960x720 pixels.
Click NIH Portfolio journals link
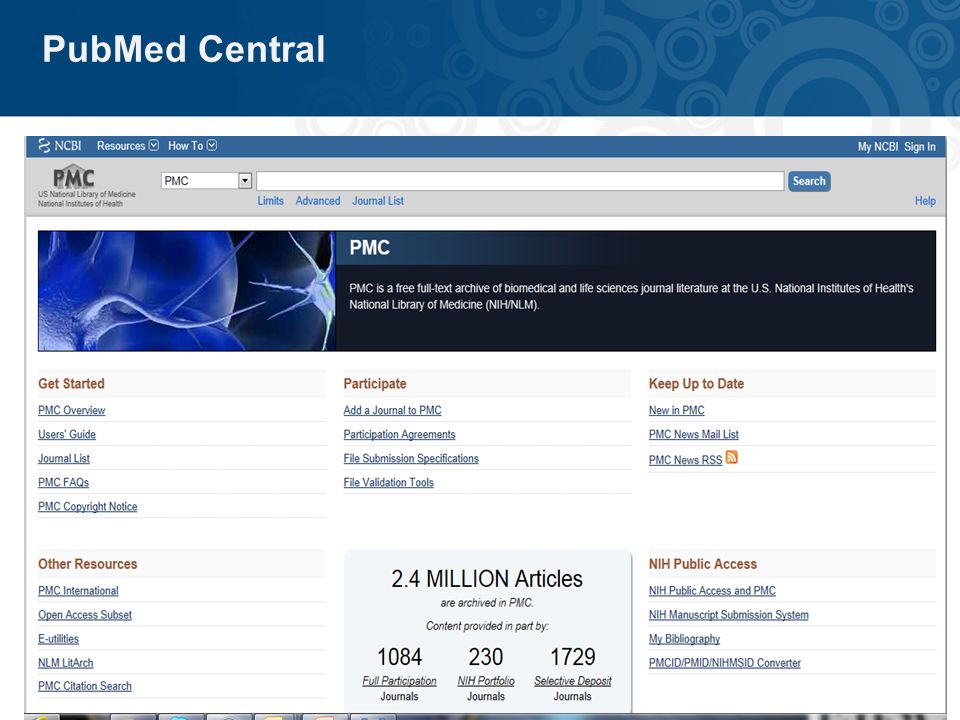pos(486,681)
